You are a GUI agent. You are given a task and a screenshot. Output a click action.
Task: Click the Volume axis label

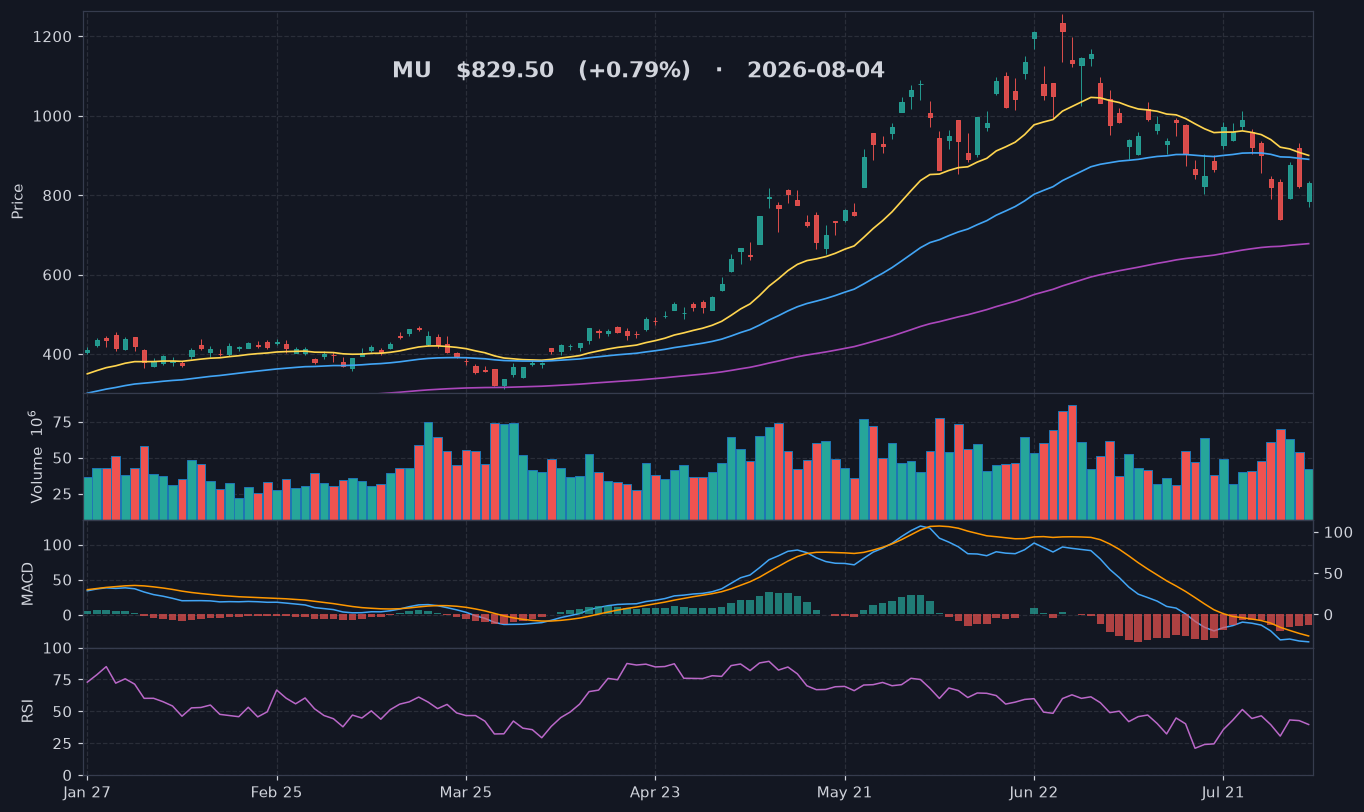pos(36,456)
